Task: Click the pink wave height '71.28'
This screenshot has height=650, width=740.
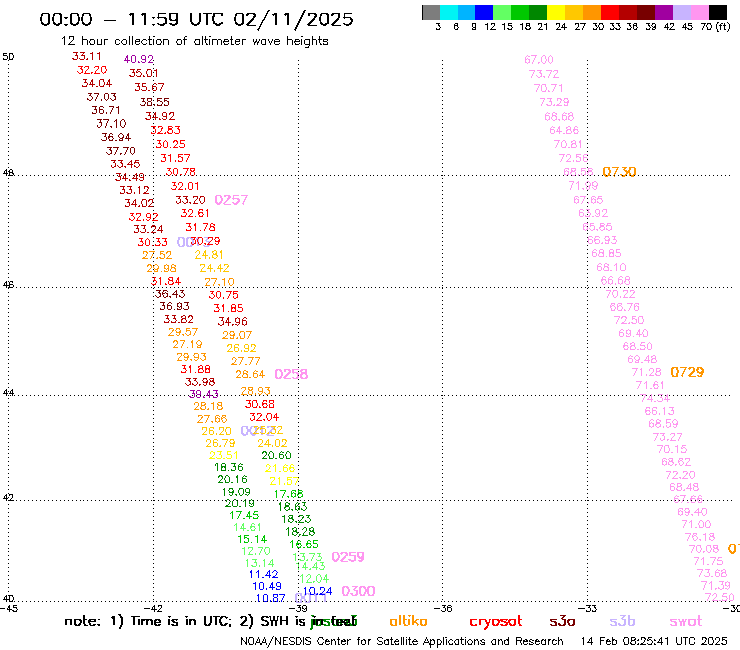Action: tap(647, 372)
